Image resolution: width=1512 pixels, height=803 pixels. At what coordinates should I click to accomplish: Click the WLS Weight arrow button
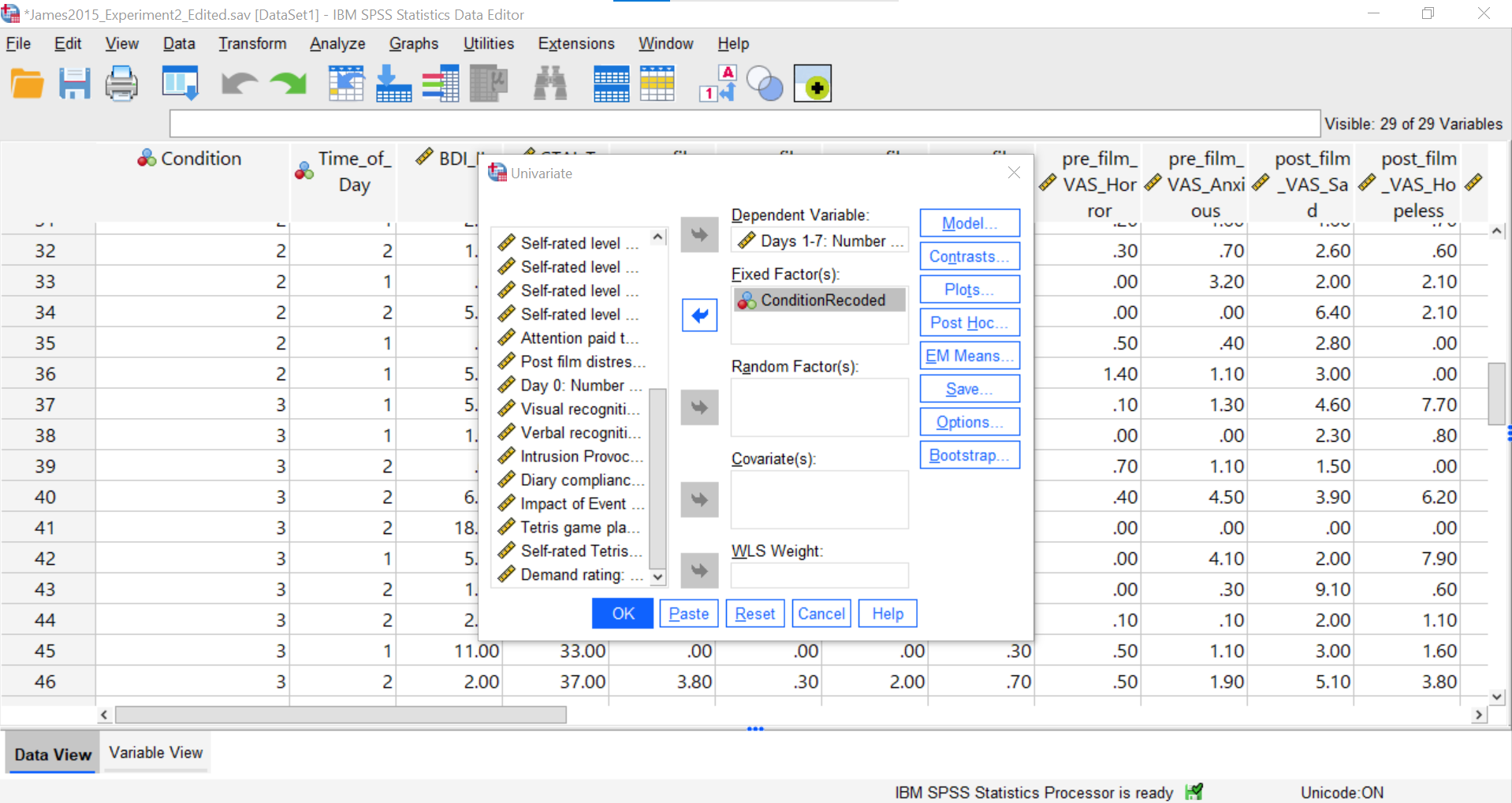pos(699,570)
